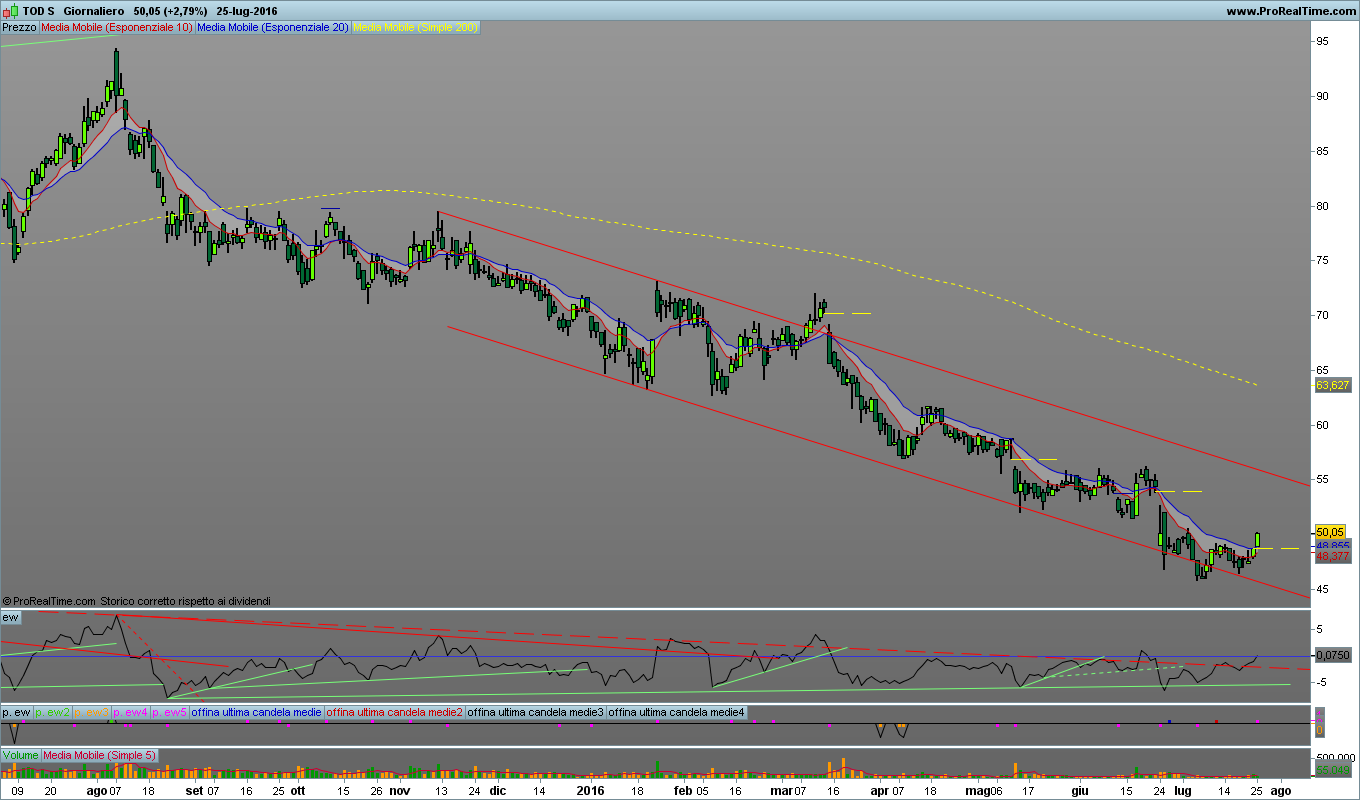
Task: Open Media Mobile (Simple 5) volume label
Action: click(x=100, y=755)
